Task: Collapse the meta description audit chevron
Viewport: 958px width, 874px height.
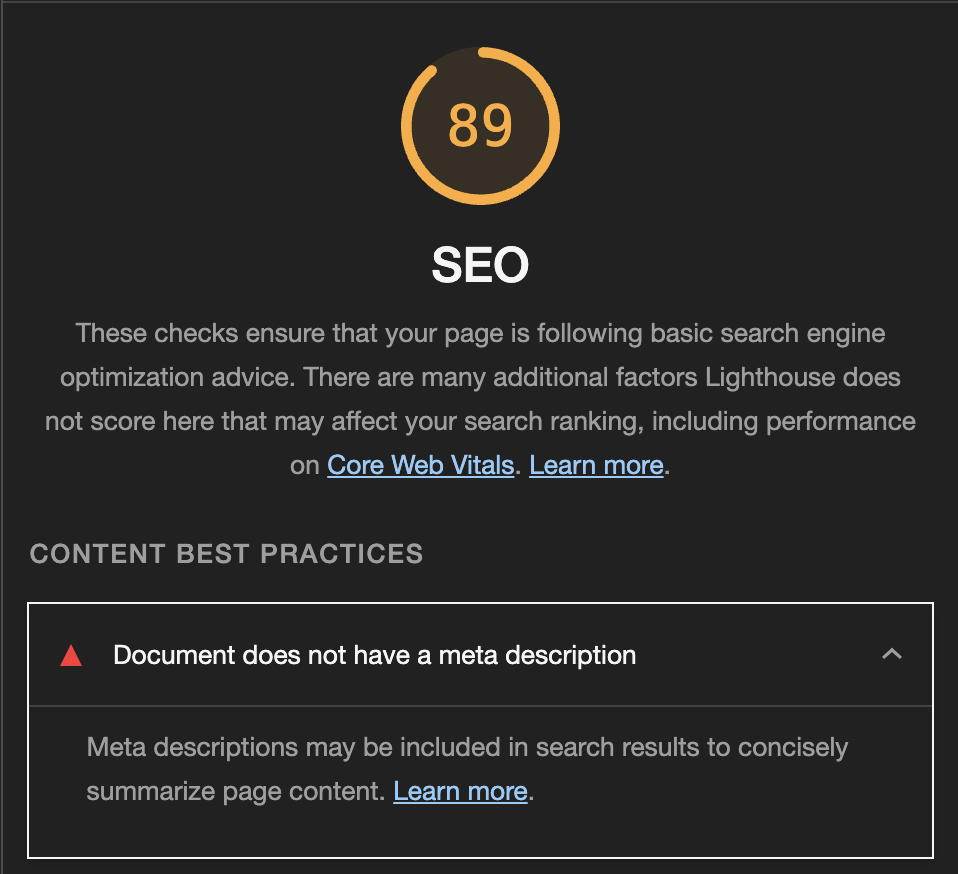Action: pyautogui.click(x=892, y=654)
